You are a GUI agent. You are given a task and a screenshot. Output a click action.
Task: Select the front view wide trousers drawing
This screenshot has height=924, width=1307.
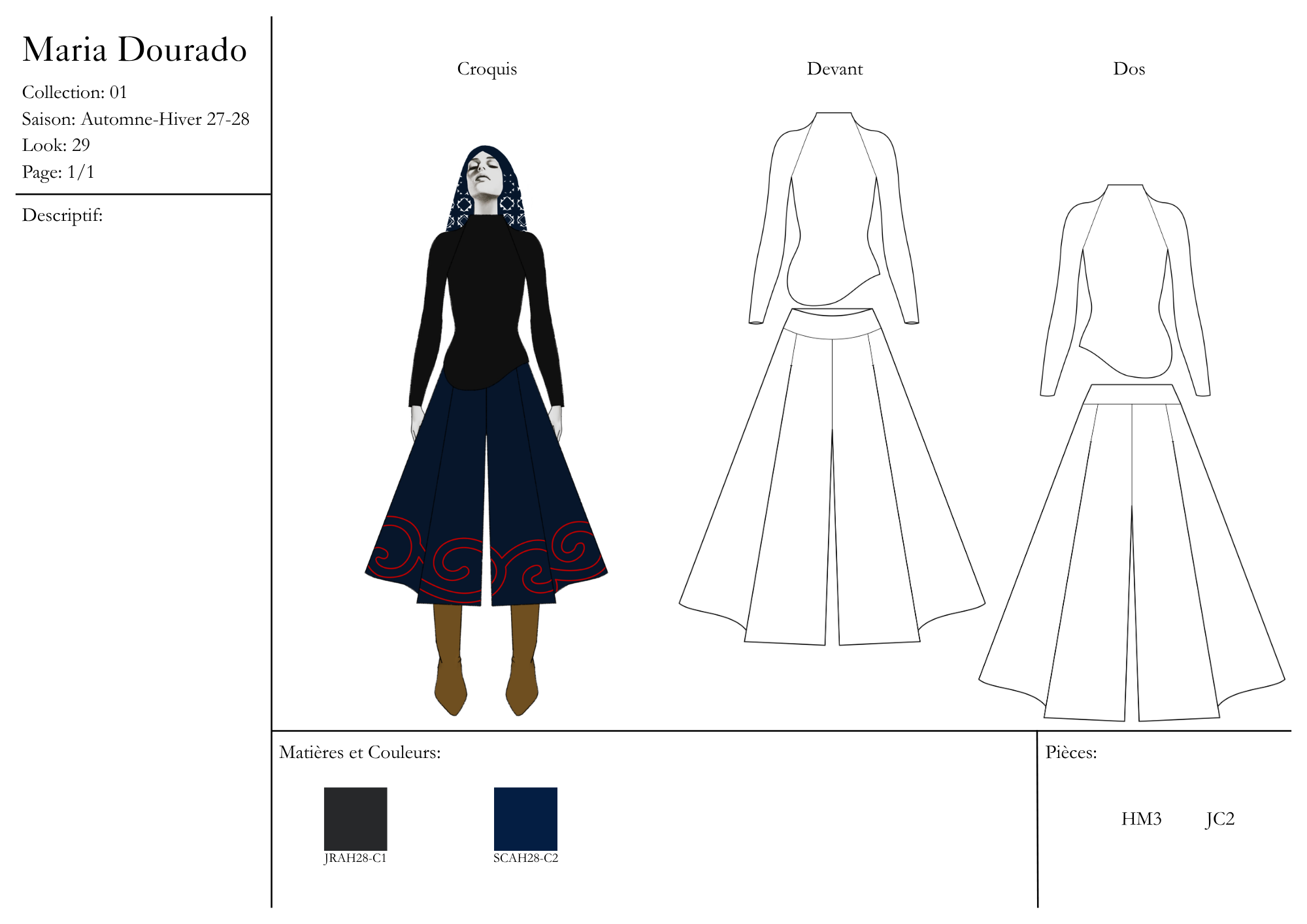(832, 477)
